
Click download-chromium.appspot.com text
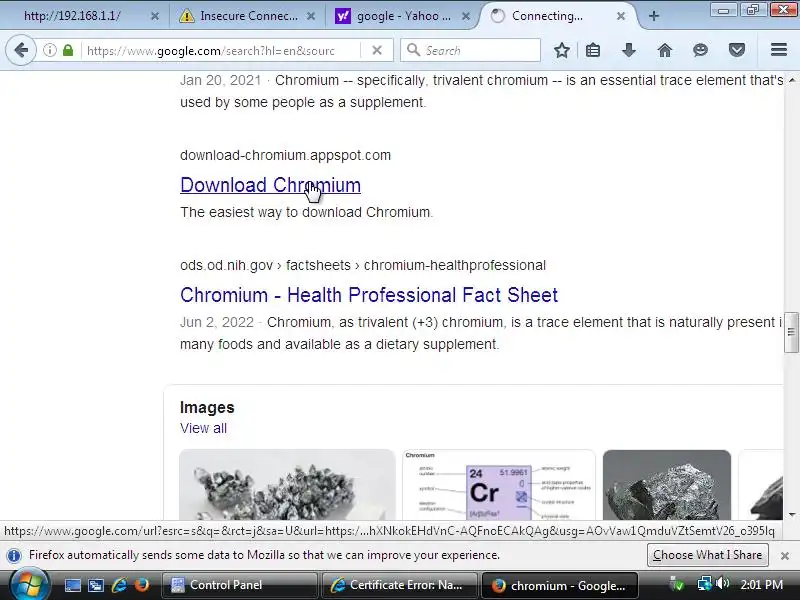(285, 155)
